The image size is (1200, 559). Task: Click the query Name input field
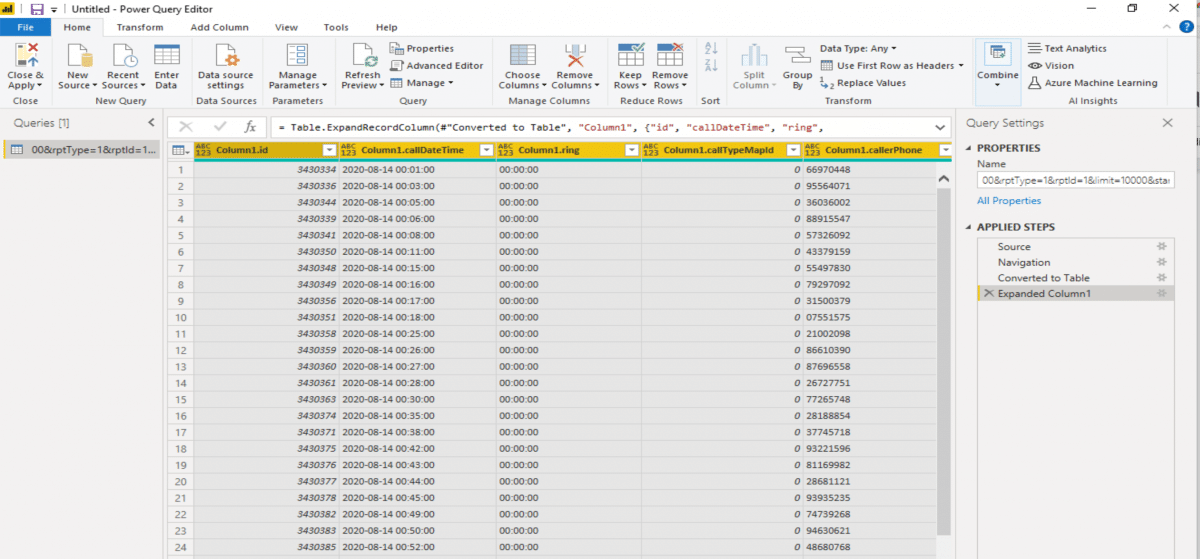tap(1075, 180)
